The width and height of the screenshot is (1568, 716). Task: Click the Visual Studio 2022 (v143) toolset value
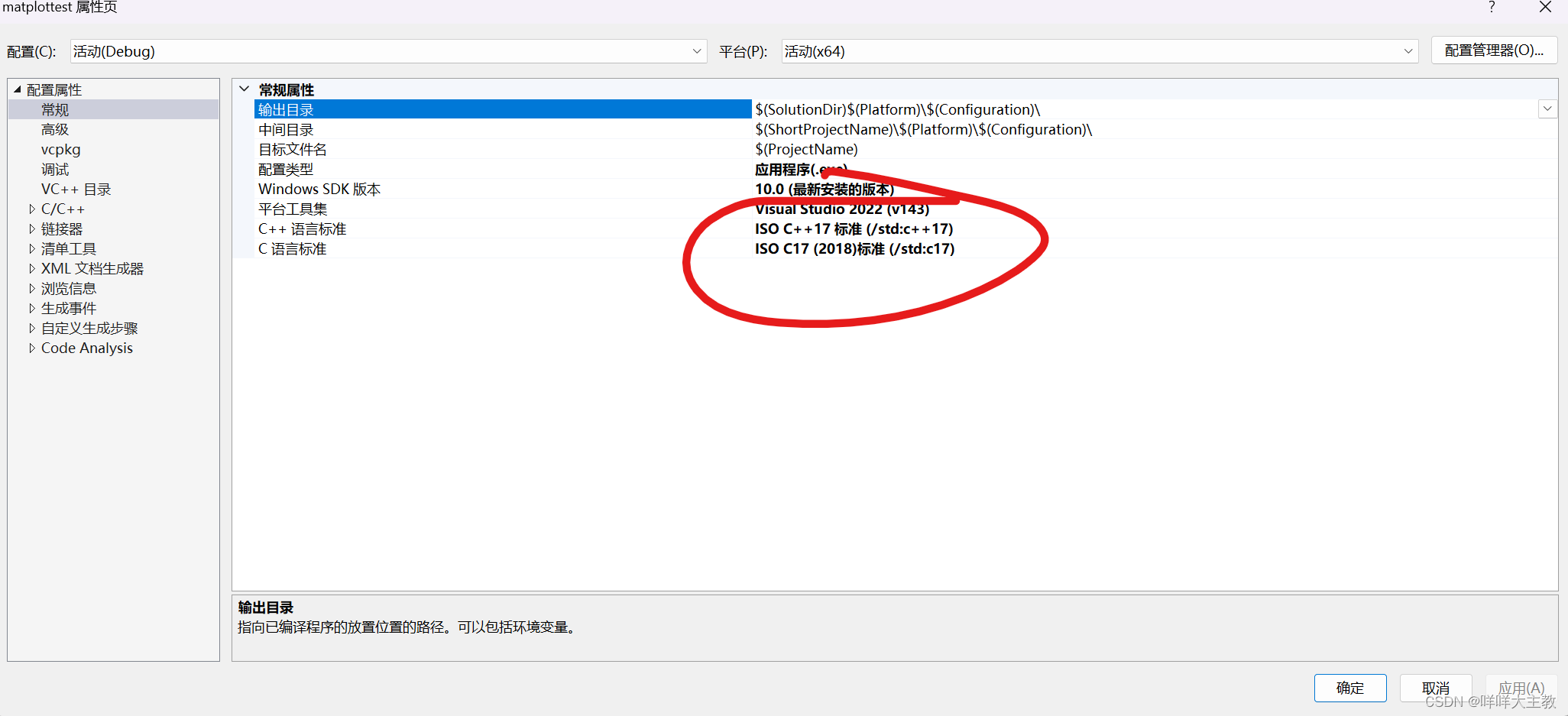click(x=842, y=209)
